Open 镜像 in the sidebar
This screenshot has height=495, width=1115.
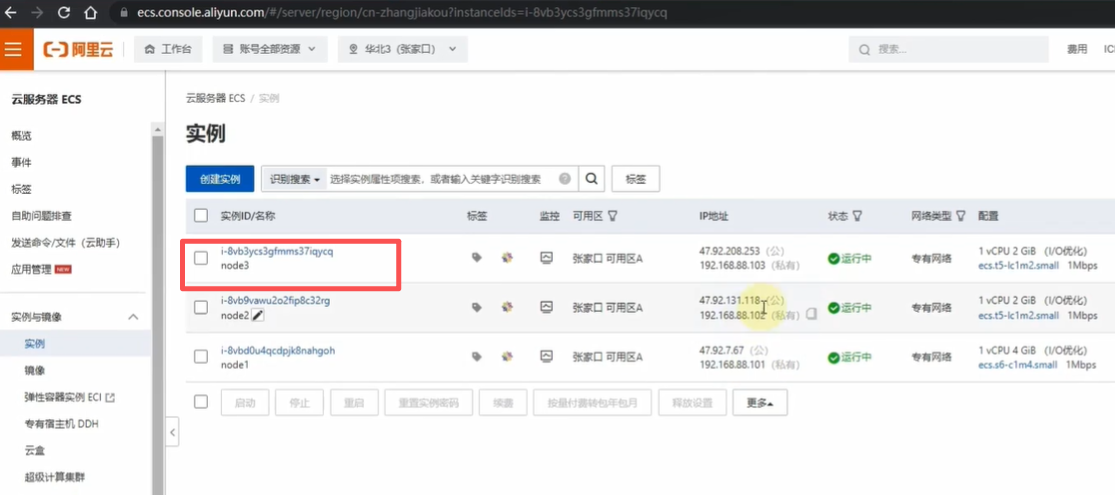tap(35, 371)
